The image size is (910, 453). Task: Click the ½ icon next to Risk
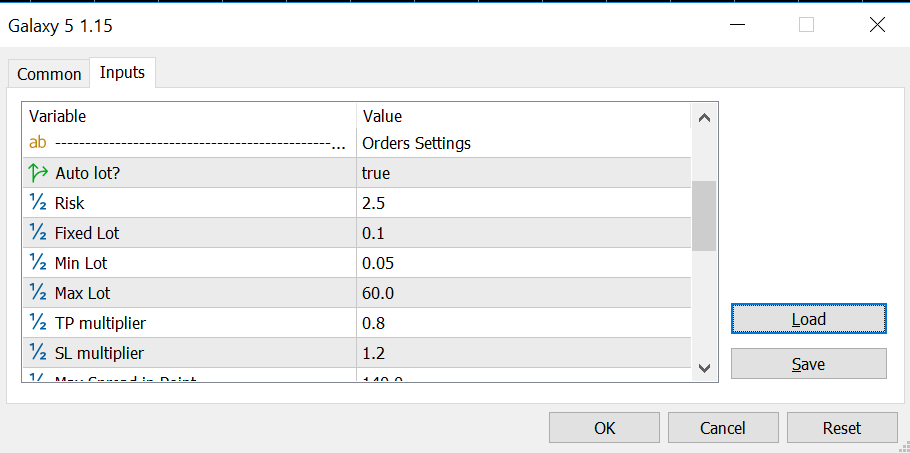[38, 203]
